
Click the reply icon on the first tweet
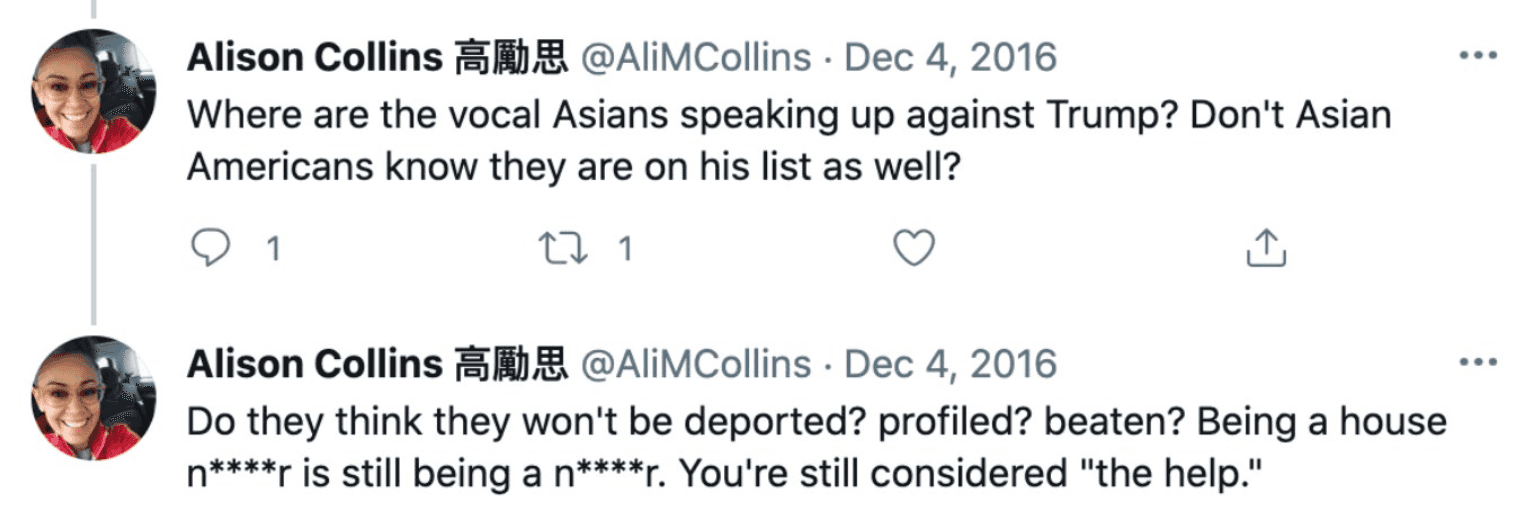pos(211,248)
